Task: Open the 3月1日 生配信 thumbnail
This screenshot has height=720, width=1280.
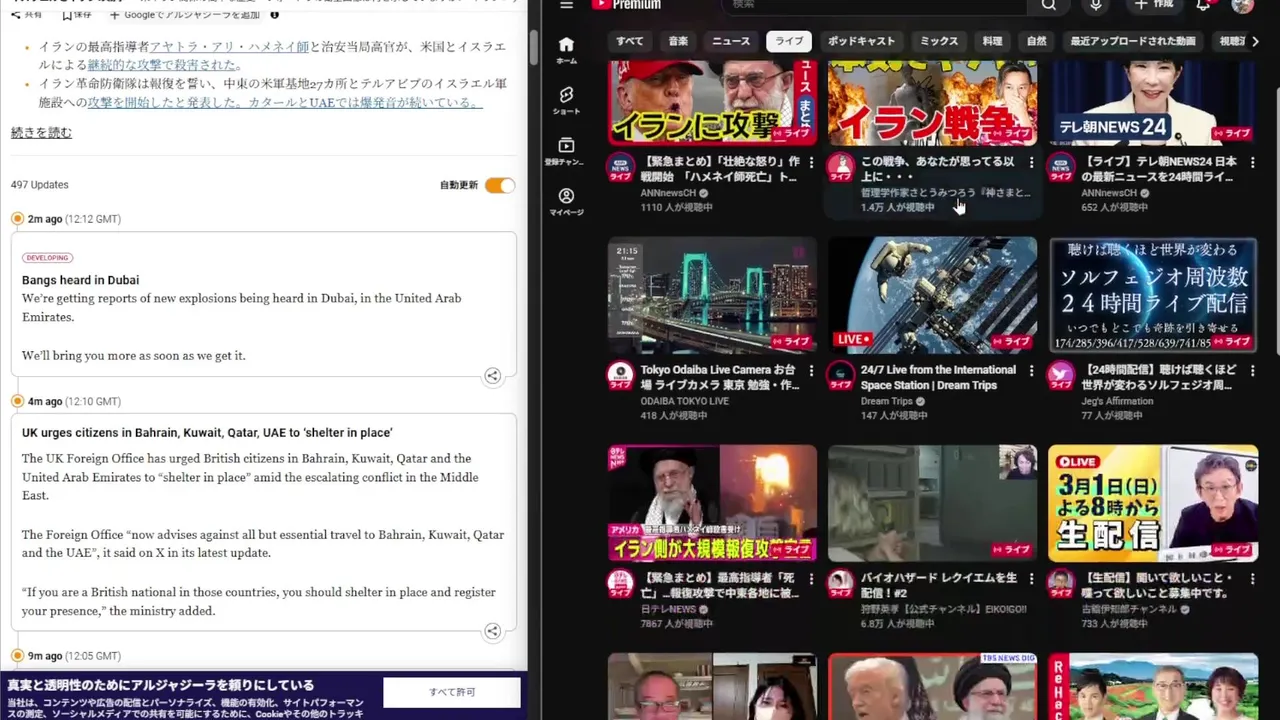Action: (x=1153, y=503)
